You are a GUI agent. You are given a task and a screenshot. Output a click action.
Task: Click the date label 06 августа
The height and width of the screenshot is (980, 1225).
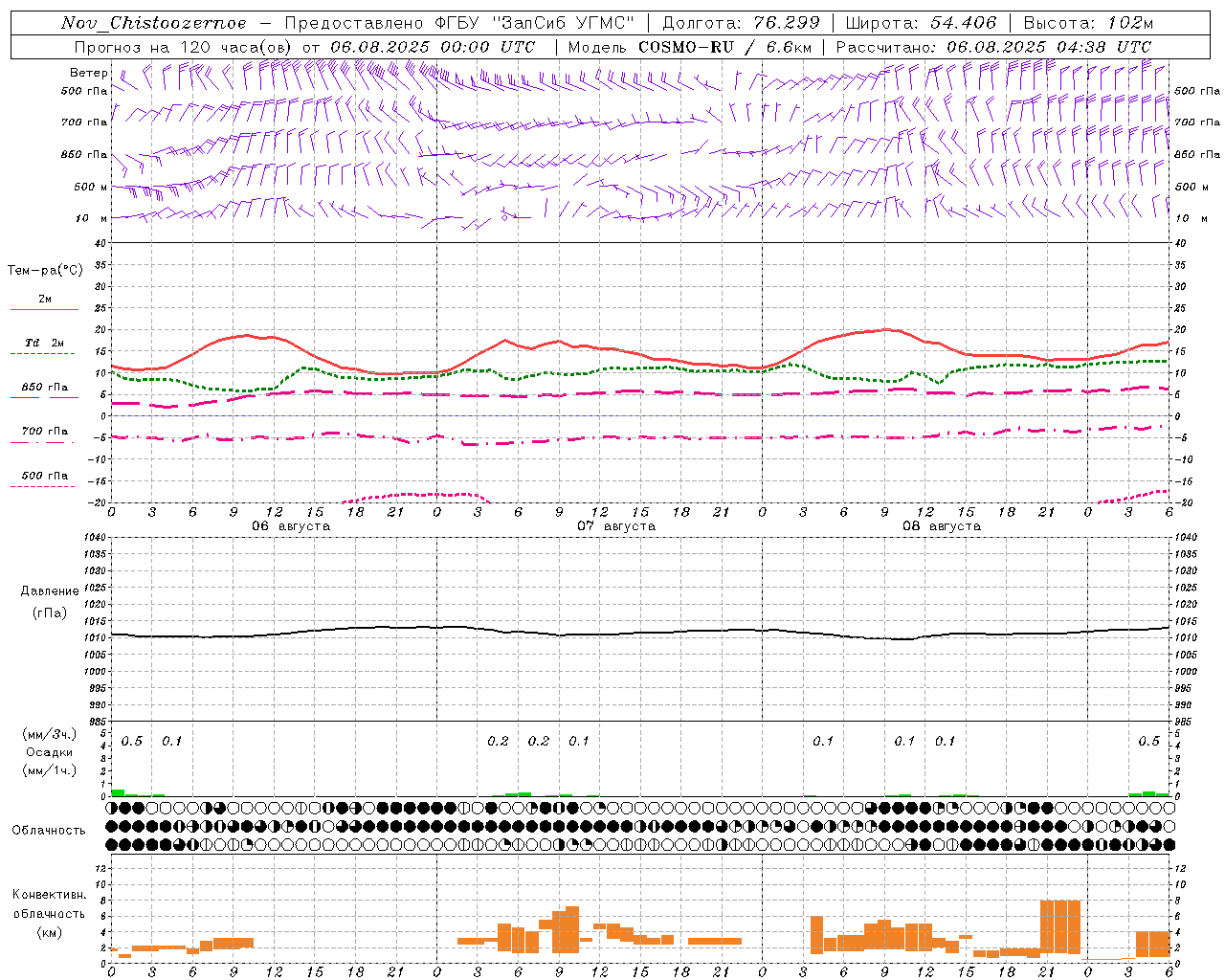point(291,526)
